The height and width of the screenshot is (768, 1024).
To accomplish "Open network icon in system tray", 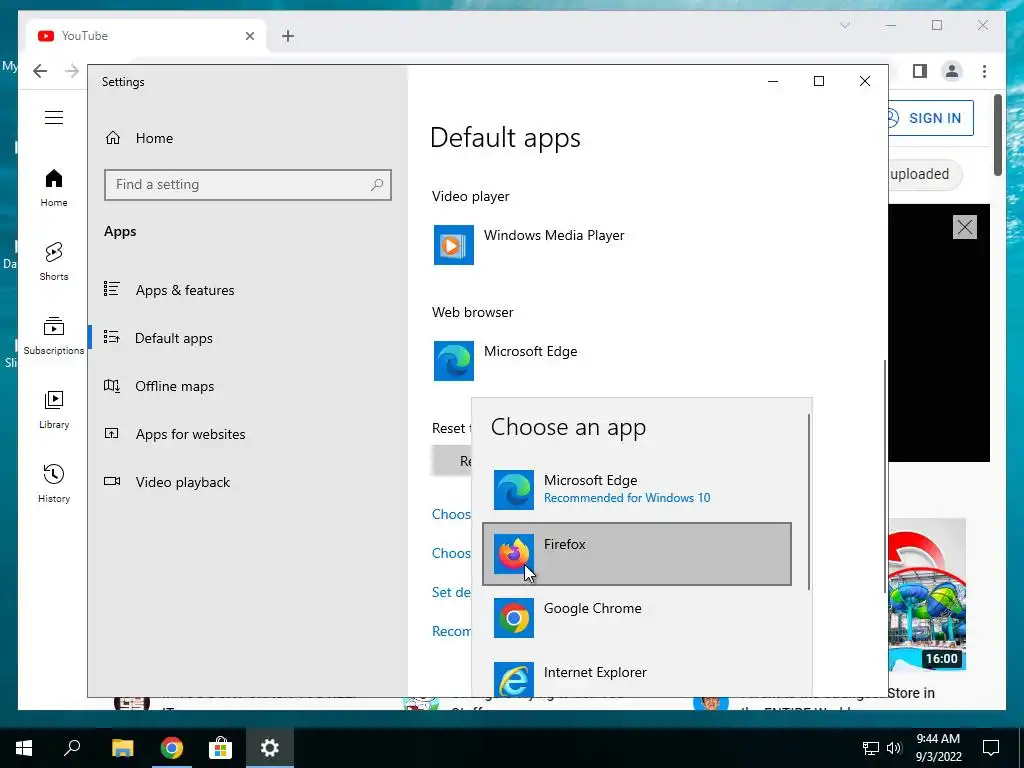I will [x=871, y=748].
